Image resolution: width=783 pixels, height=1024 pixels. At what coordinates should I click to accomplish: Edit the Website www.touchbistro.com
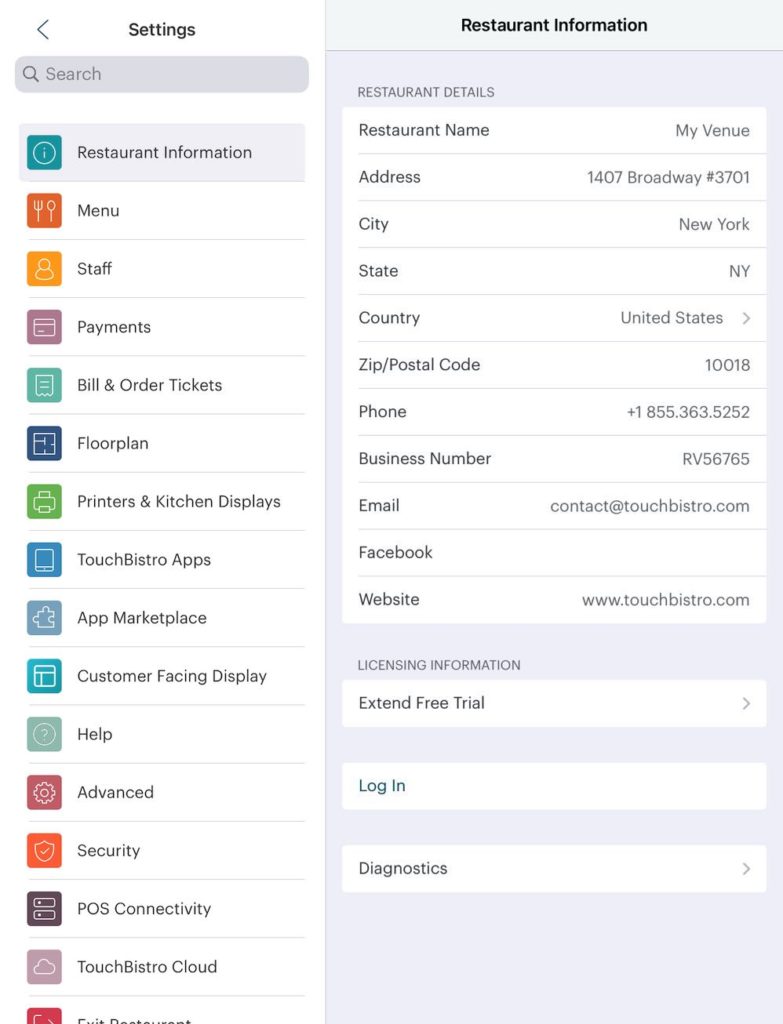[x=665, y=600]
